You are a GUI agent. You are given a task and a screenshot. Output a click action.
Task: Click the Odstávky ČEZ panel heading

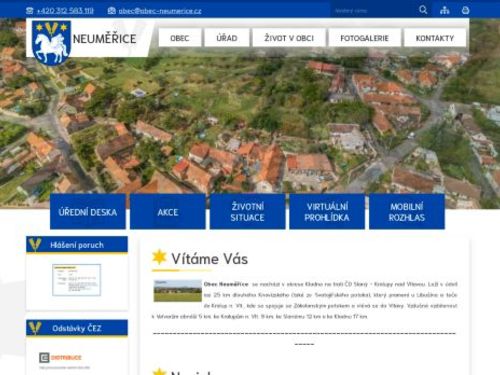pos(77,328)
